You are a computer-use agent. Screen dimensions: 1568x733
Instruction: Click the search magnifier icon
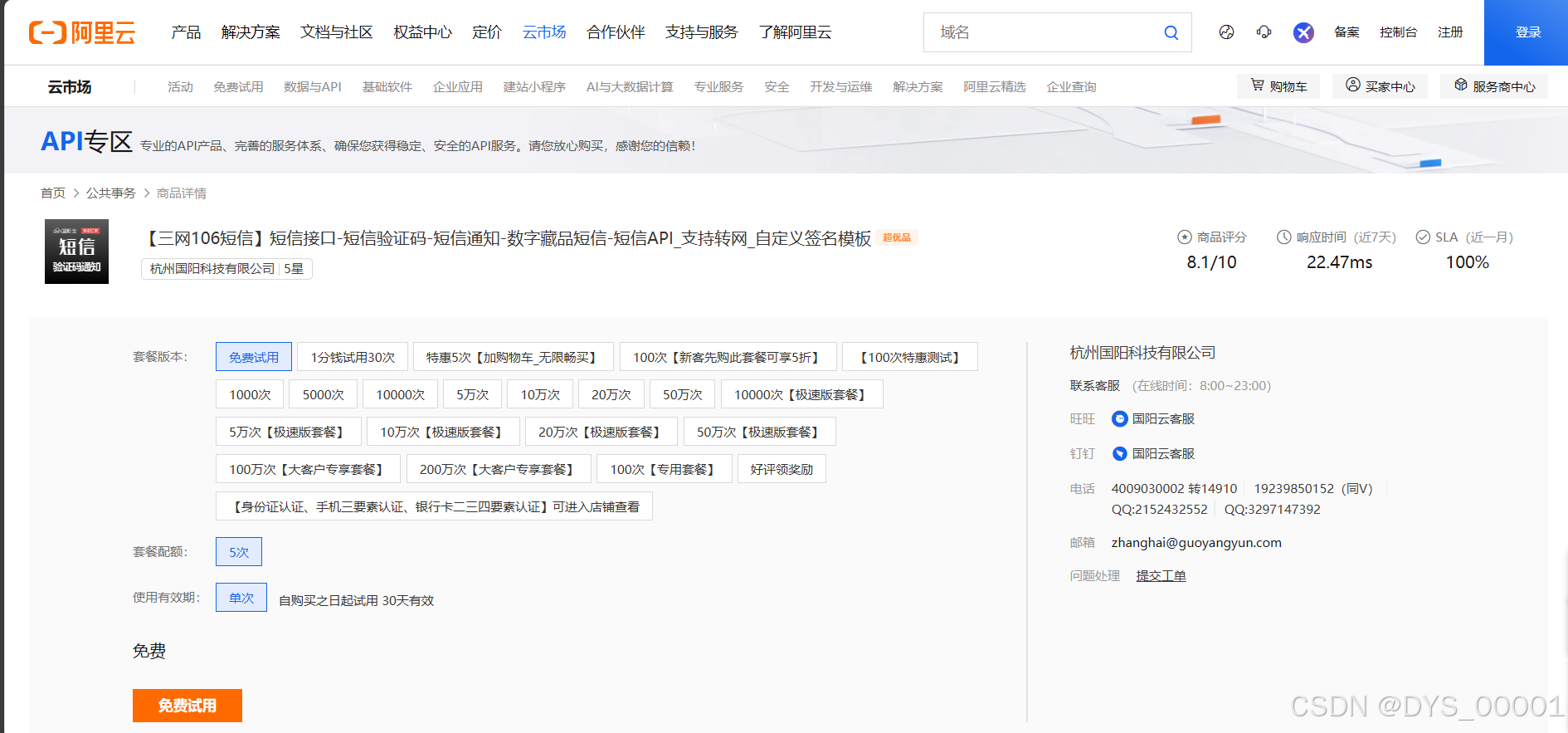point(1171,32)
